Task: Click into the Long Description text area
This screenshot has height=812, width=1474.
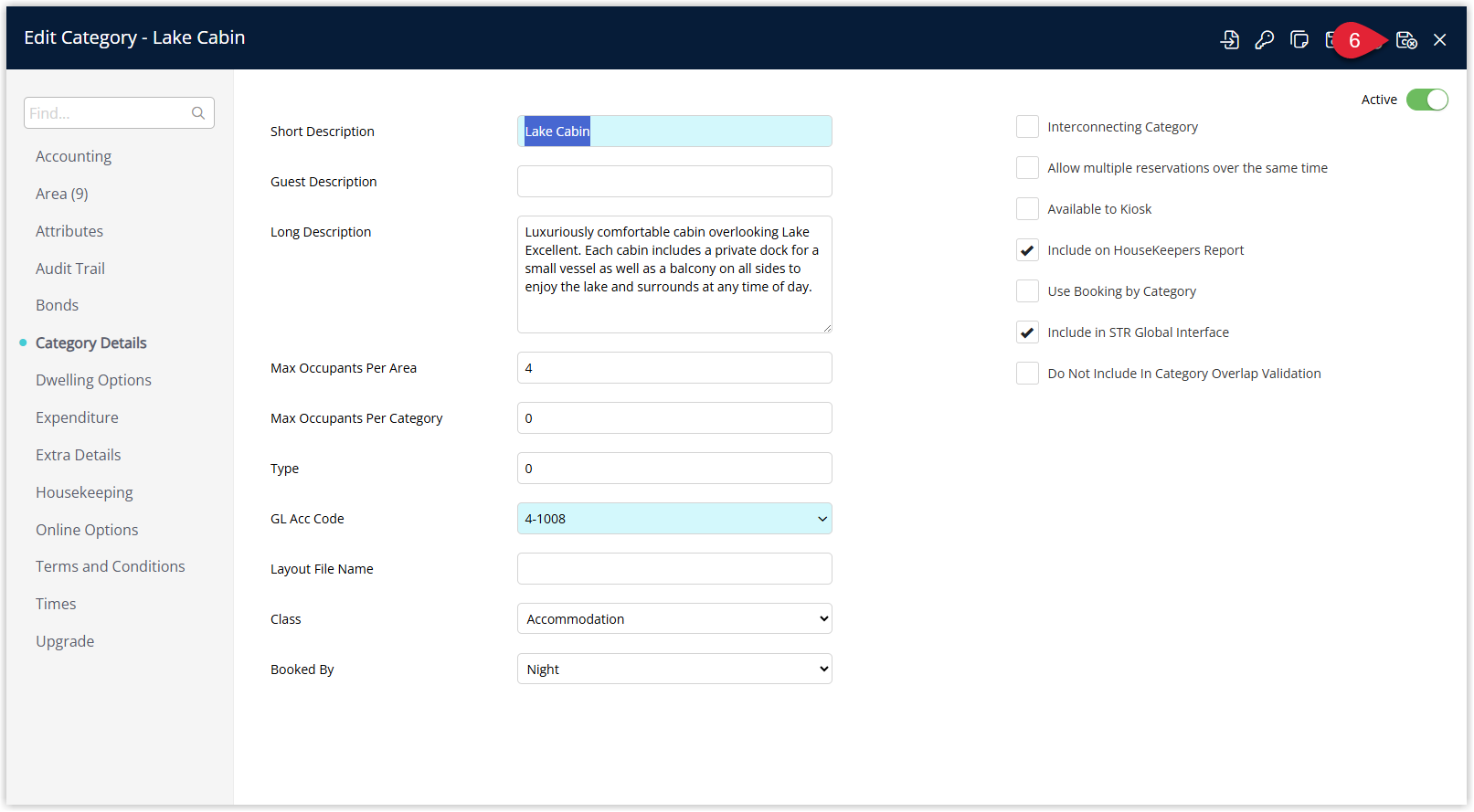Action: click(x=674, y=274)
